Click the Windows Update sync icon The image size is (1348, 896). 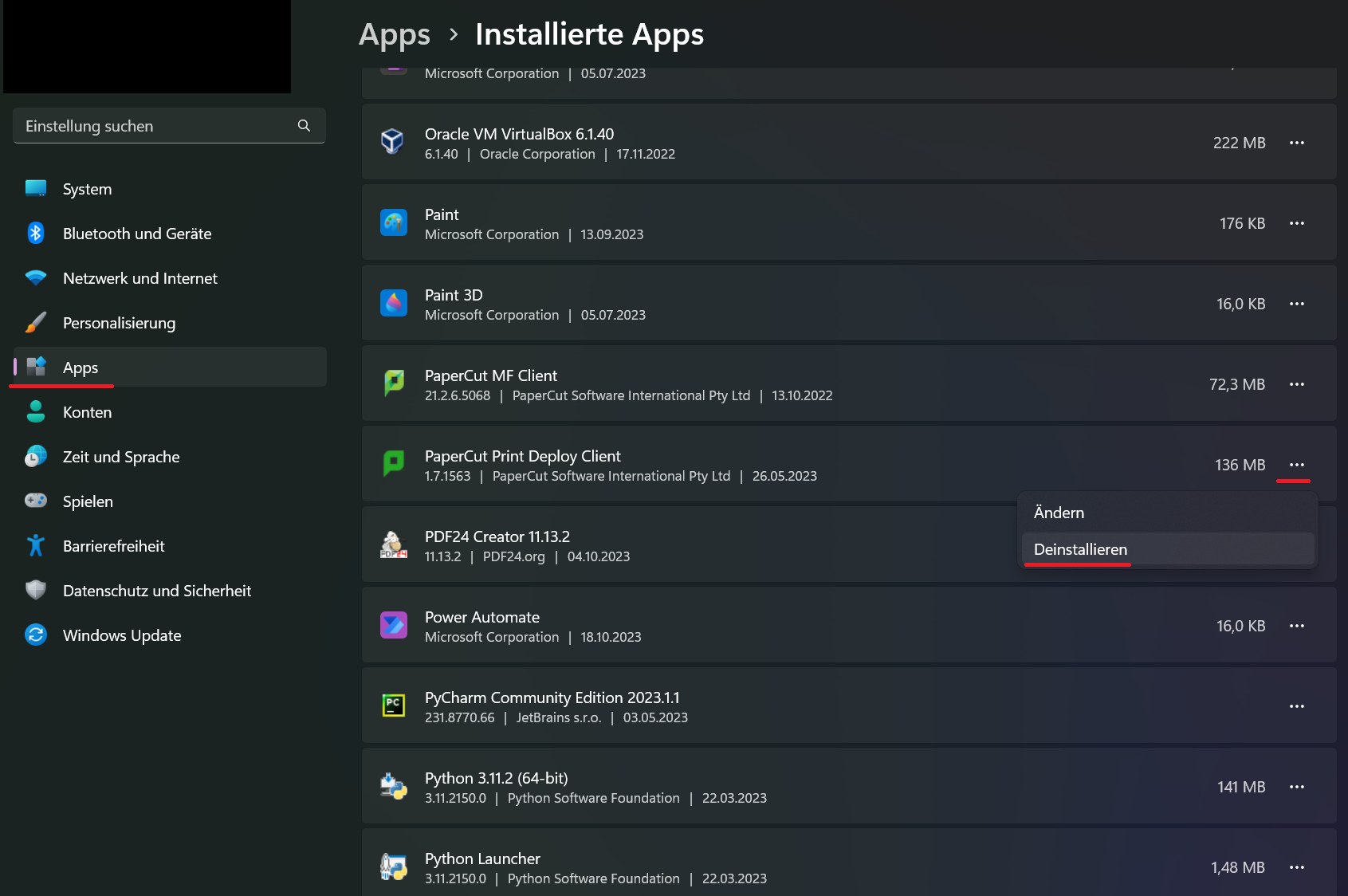coord(36,635)
